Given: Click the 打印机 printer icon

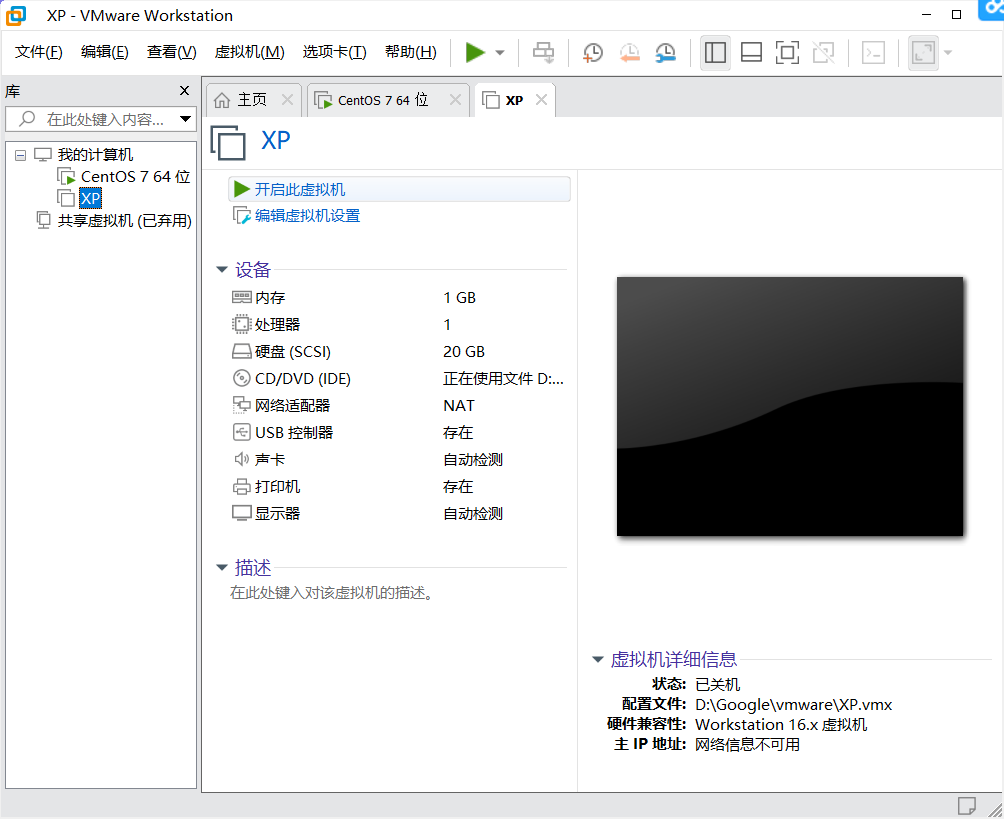Looking at the screenshot, I should [241, 487].
